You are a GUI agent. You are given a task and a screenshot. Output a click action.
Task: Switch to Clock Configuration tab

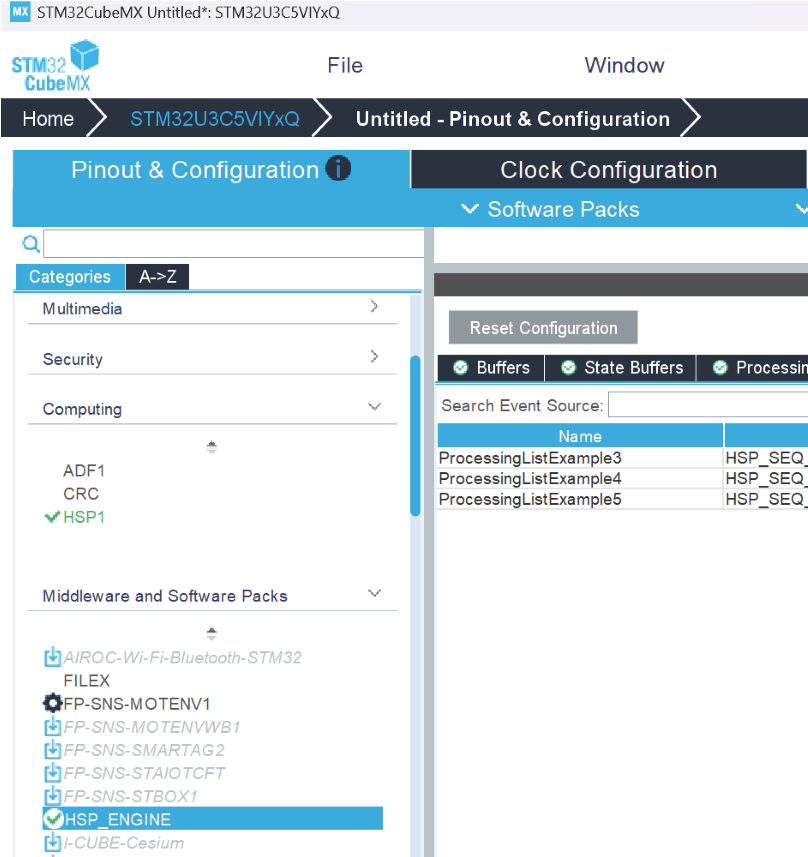(x=608, y=169)
